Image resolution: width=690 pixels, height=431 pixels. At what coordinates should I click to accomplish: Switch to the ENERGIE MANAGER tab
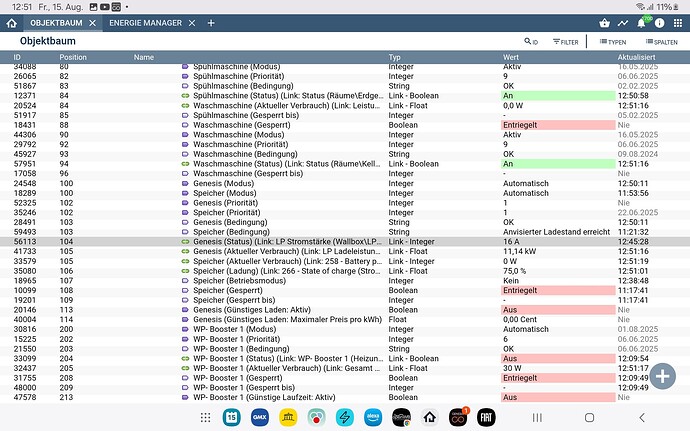point(145,23)
